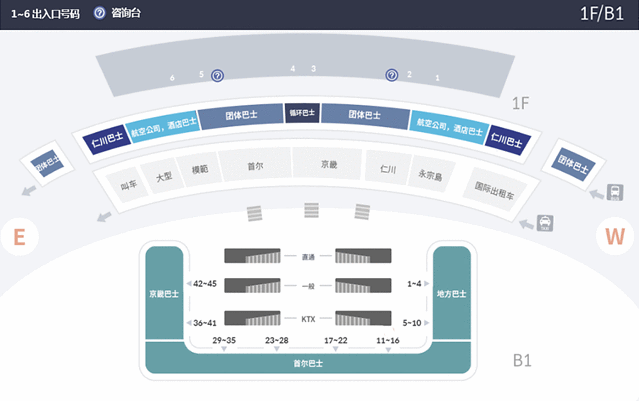
Task: Select the orange E direction marker
Action: pos(19,237)
